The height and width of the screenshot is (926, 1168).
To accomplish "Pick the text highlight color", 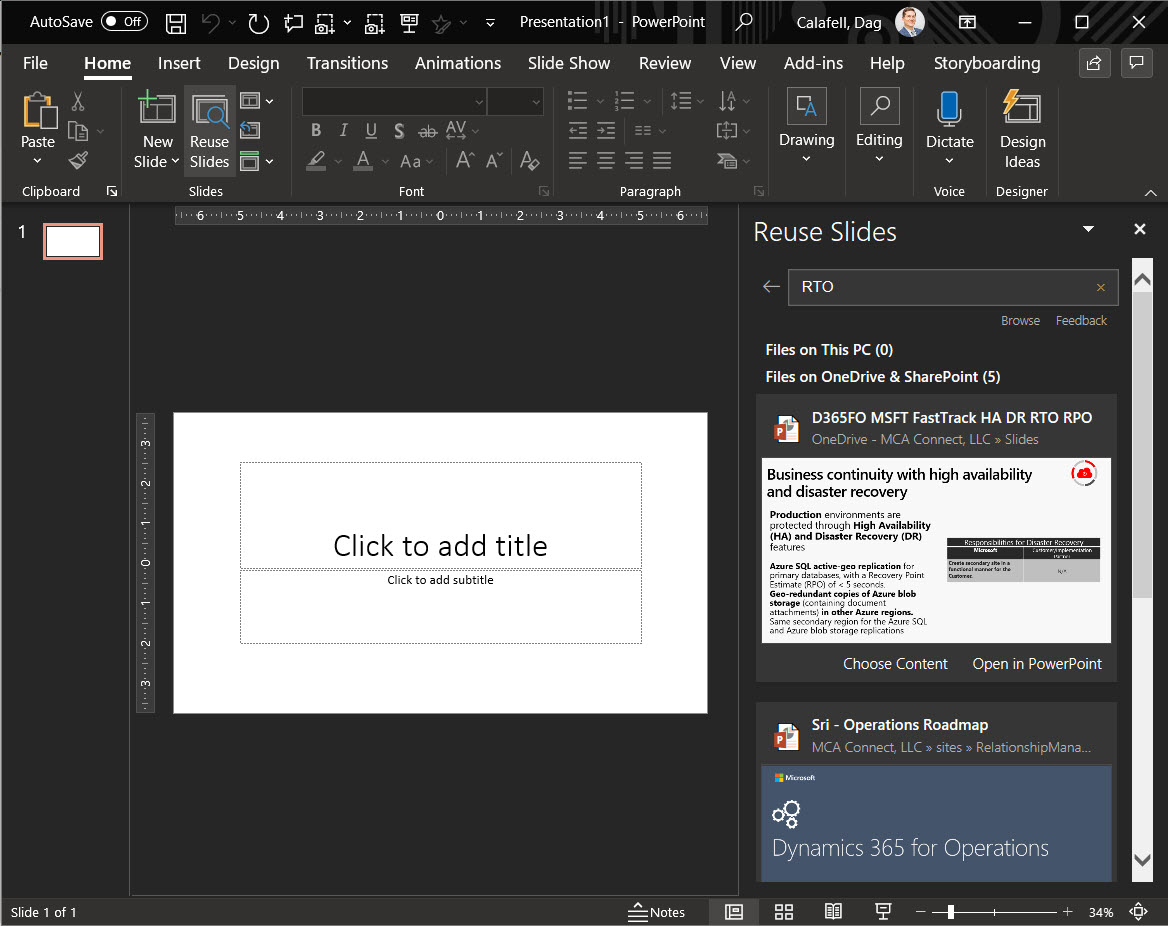I will (316, 160).
